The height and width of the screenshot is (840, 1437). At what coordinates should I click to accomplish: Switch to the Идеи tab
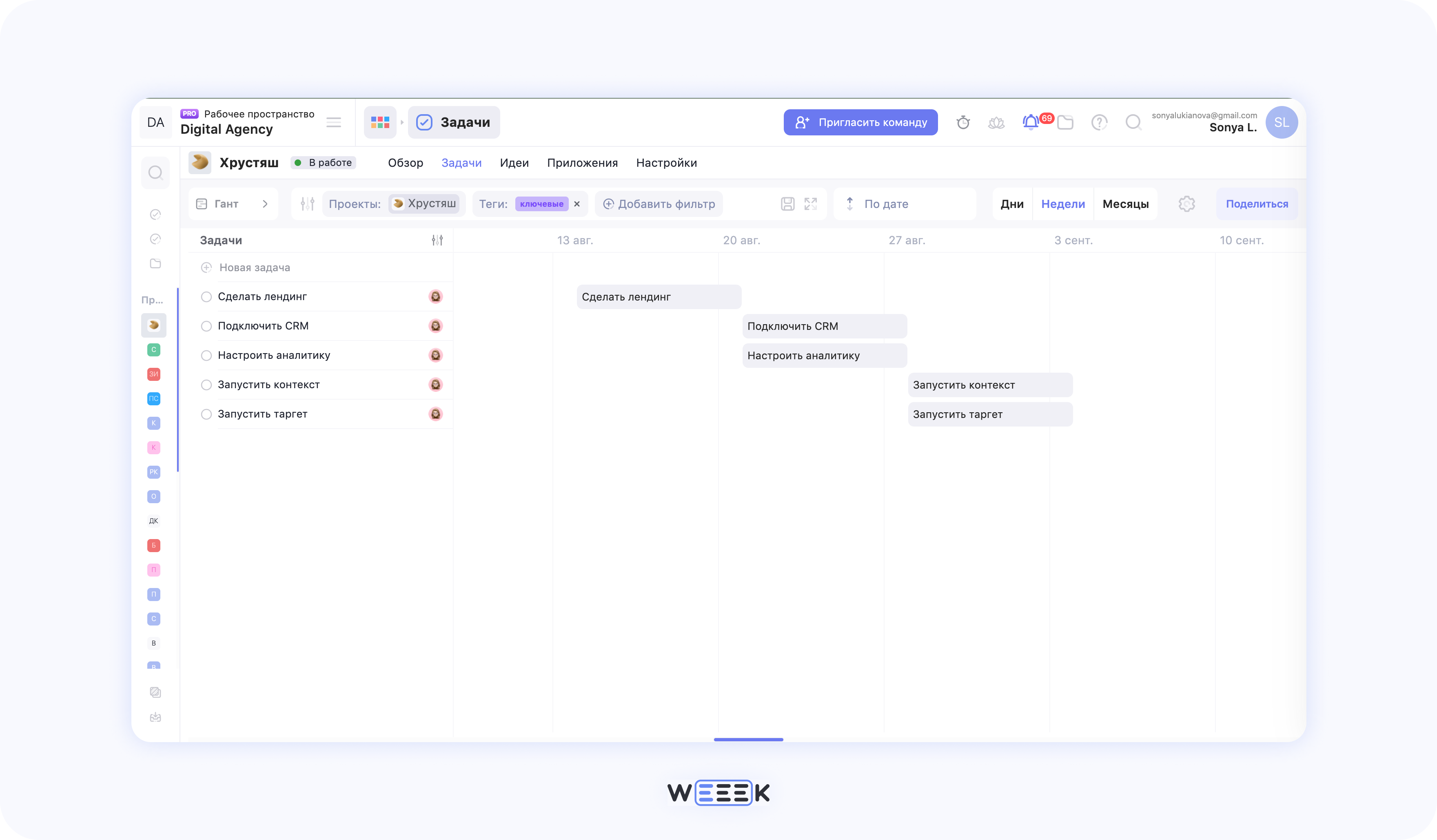(514, 163)
